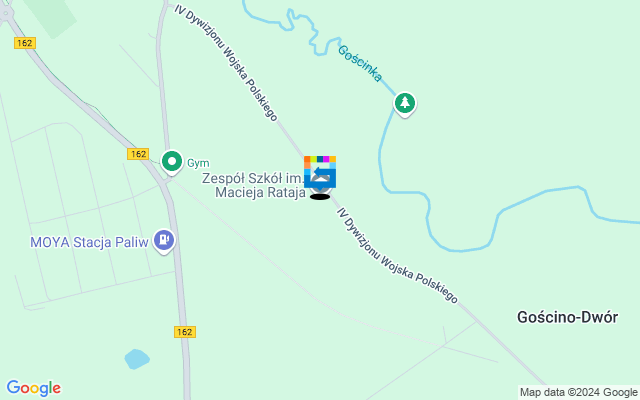Click the 162 shield beside Gym
The width and height of the screenshot is (640, 400).
(x=138, y=154)
